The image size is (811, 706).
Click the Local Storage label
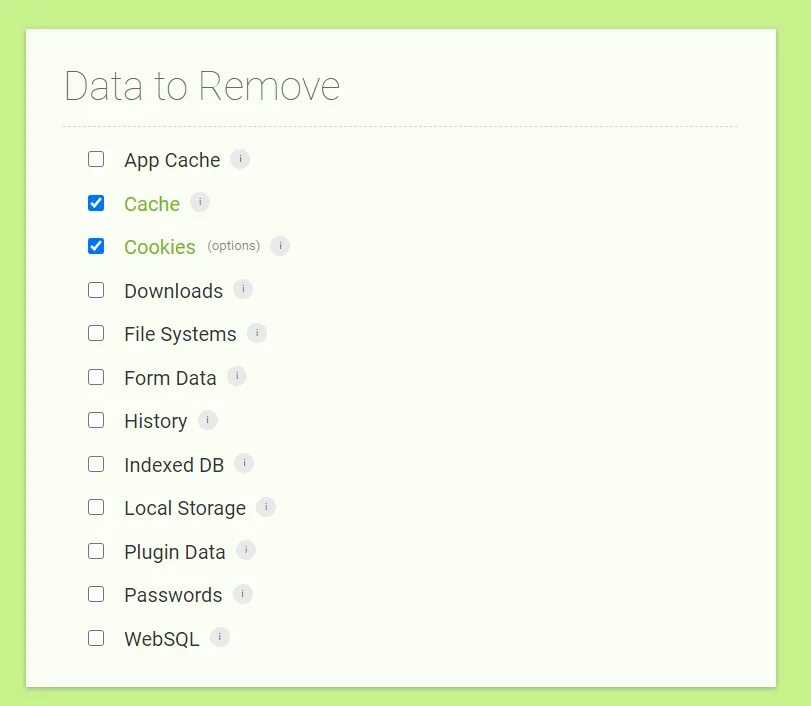184,508
